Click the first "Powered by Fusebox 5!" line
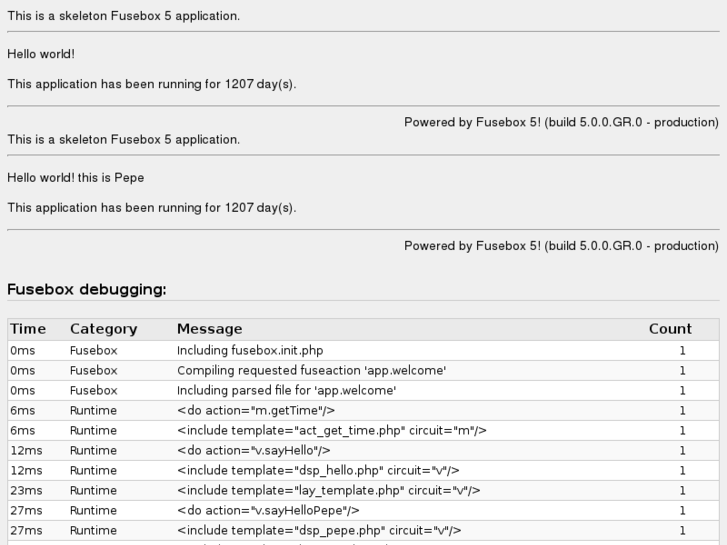727x545 pixels. tap(561, 122)
